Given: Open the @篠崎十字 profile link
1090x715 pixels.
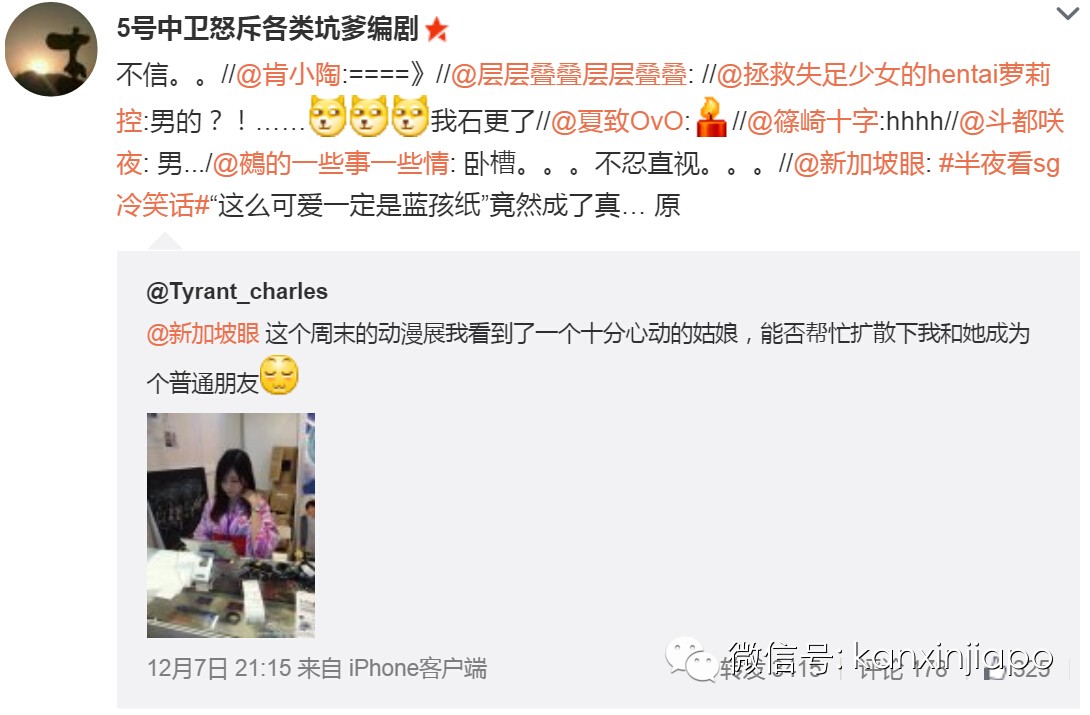Looking at the screenshot, I should 813,121.
